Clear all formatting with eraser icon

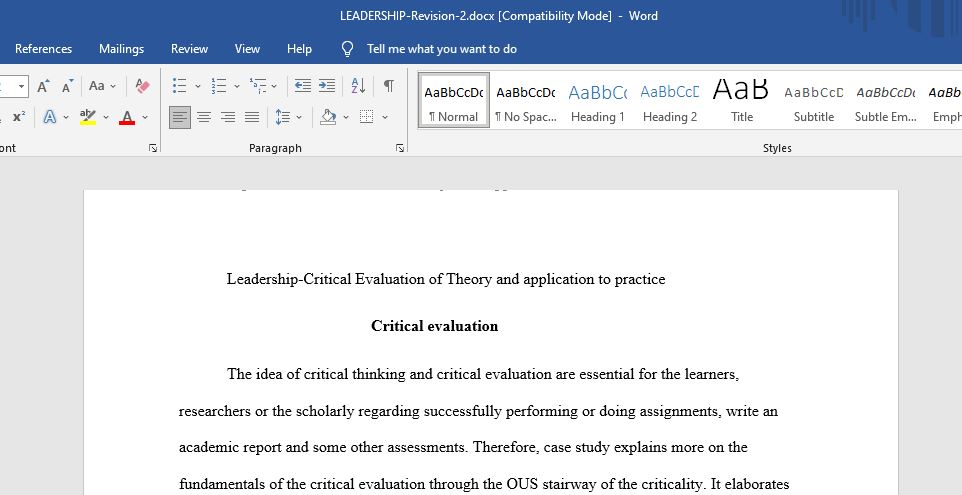142,86
